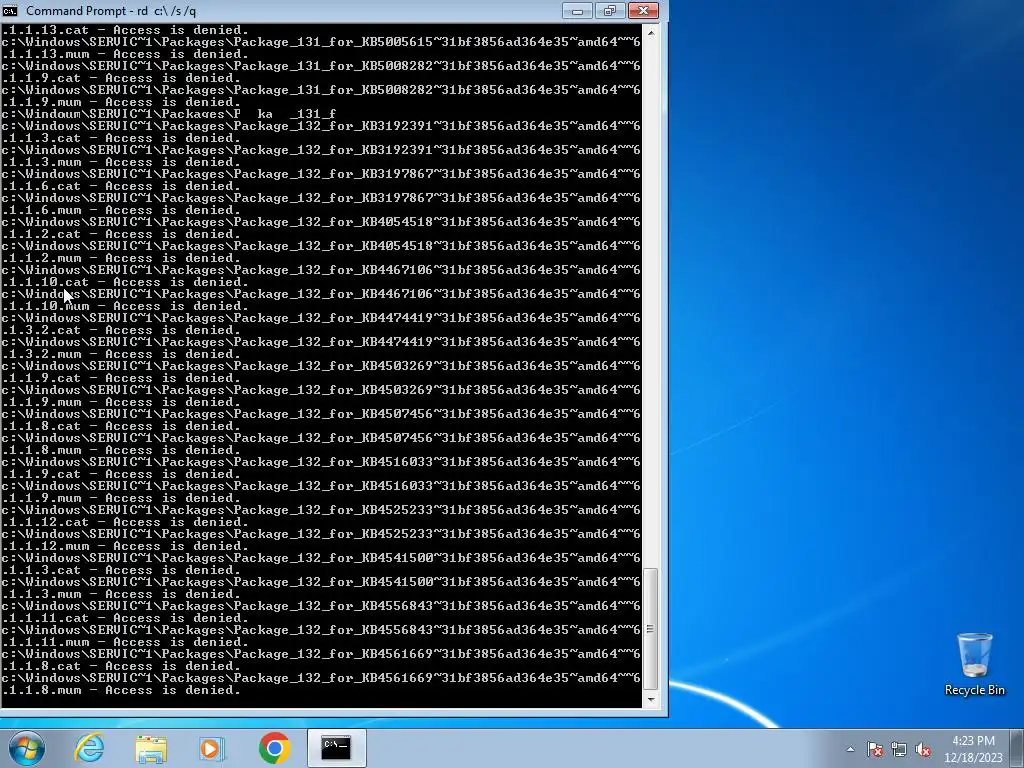Viewport: 1024px width, 768px height.
Task: Open the Command Prompt title bar system icon
Action: 10,10
